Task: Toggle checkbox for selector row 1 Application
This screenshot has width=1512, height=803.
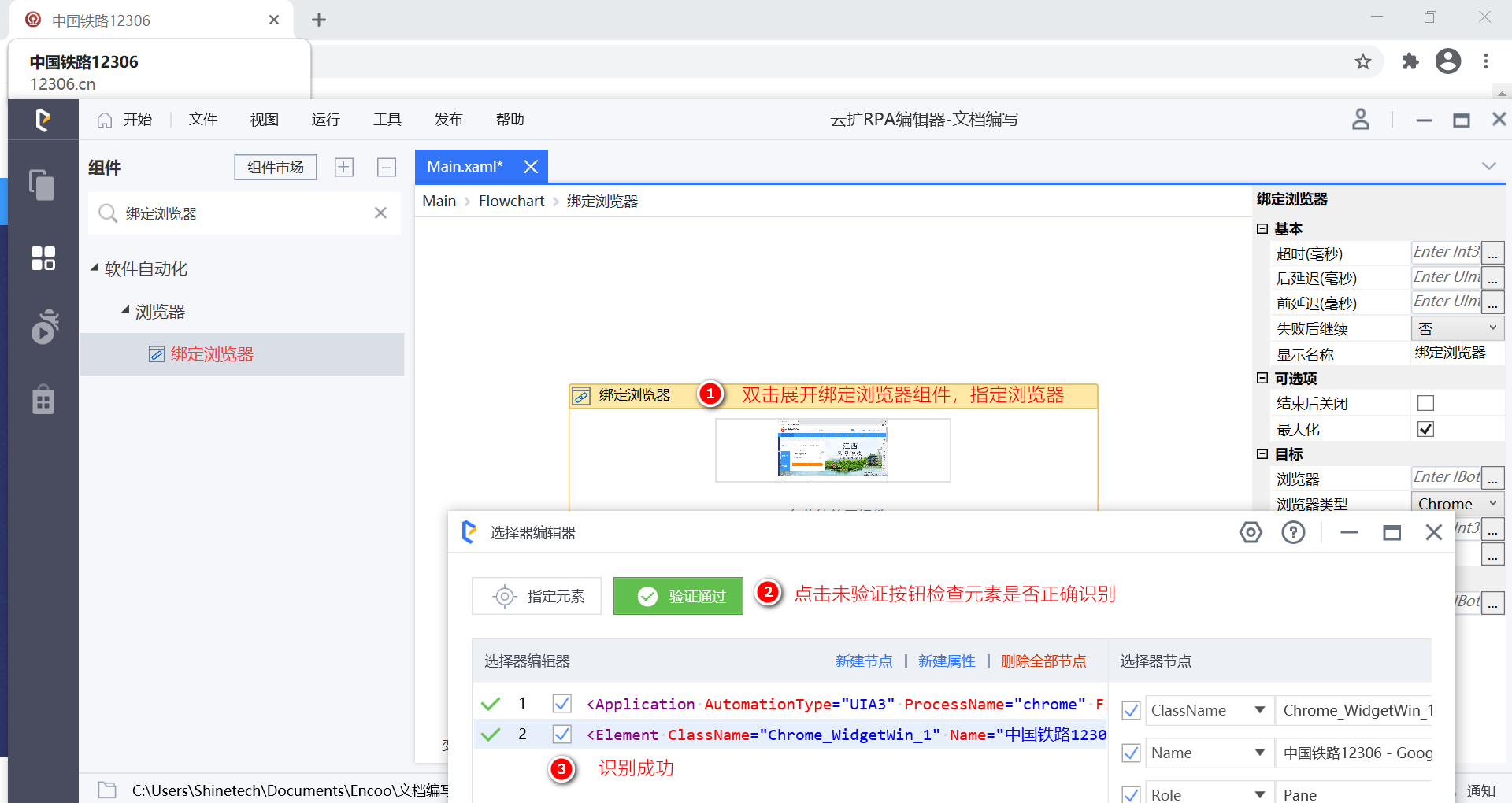Action: 561,703
